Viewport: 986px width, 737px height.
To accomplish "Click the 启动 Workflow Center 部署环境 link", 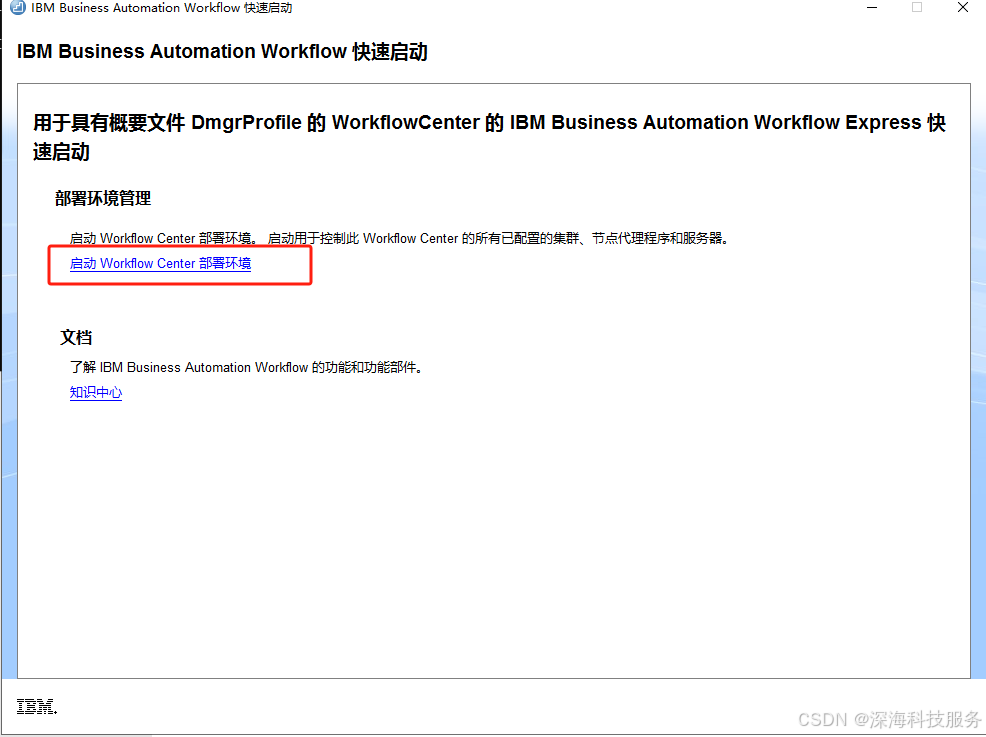I will click(160, 263).
